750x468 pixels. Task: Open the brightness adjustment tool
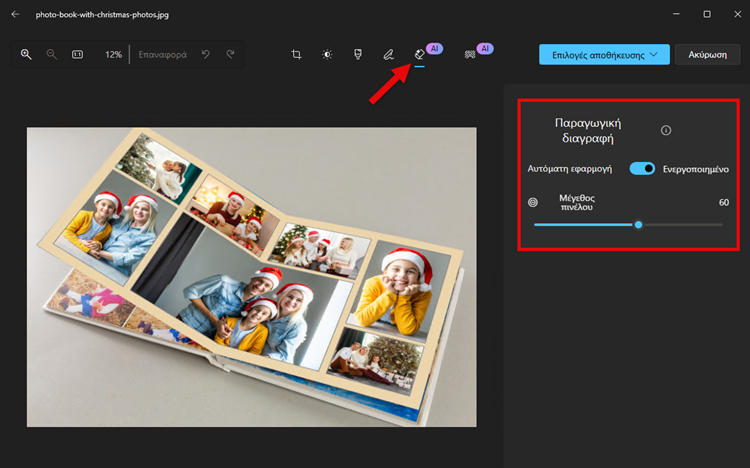coord(327,54)
